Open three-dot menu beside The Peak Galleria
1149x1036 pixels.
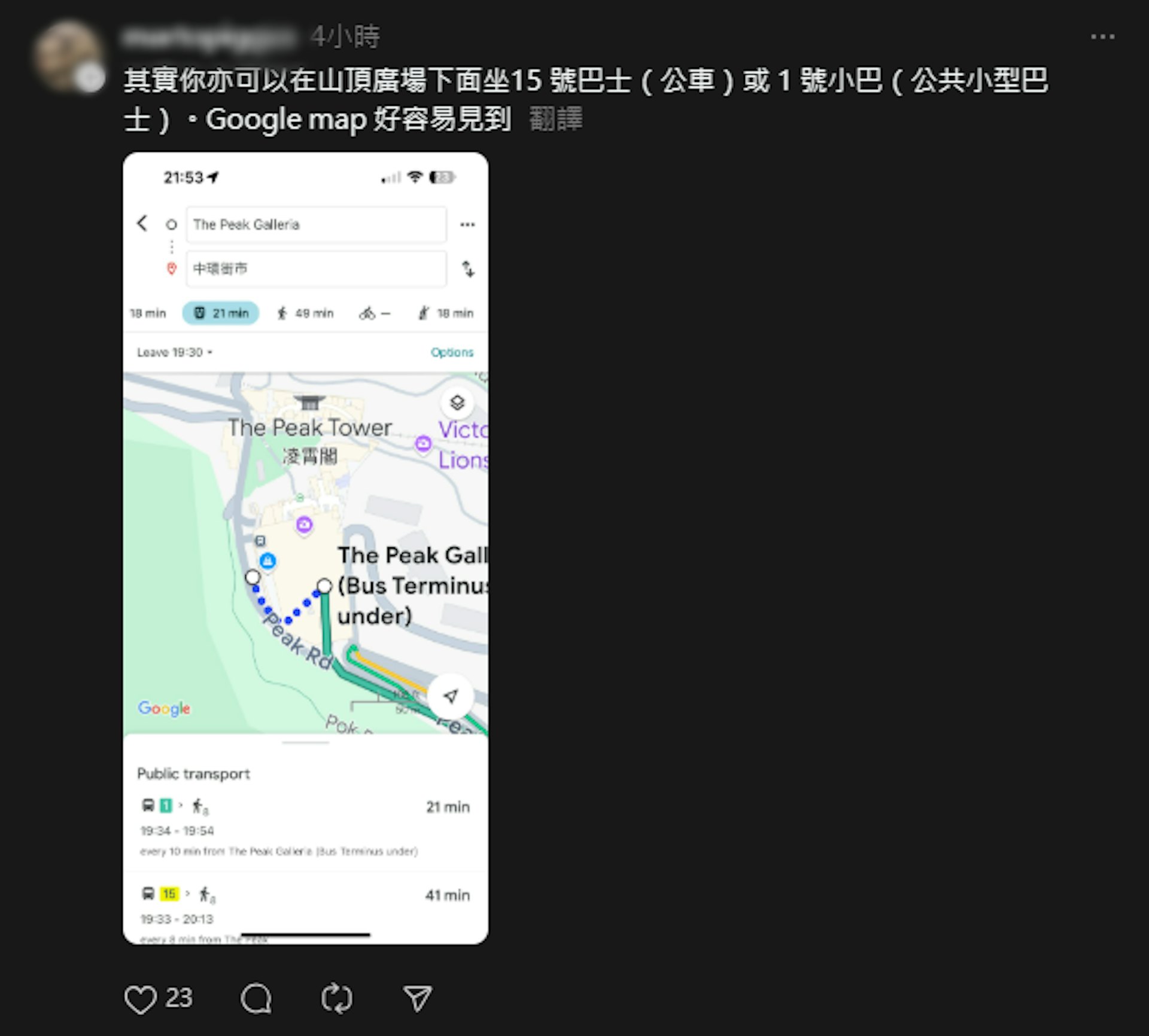[467, 225]
